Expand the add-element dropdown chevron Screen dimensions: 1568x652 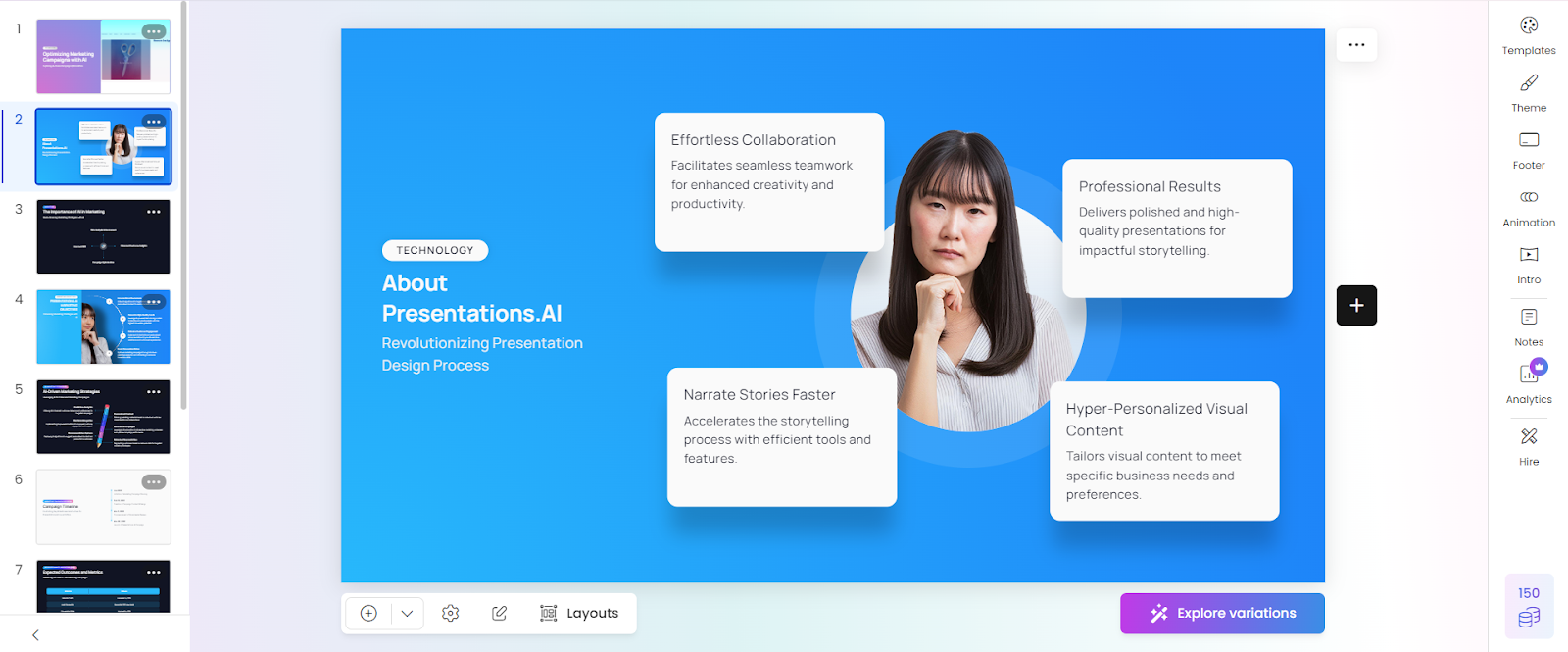pos(407,613)
